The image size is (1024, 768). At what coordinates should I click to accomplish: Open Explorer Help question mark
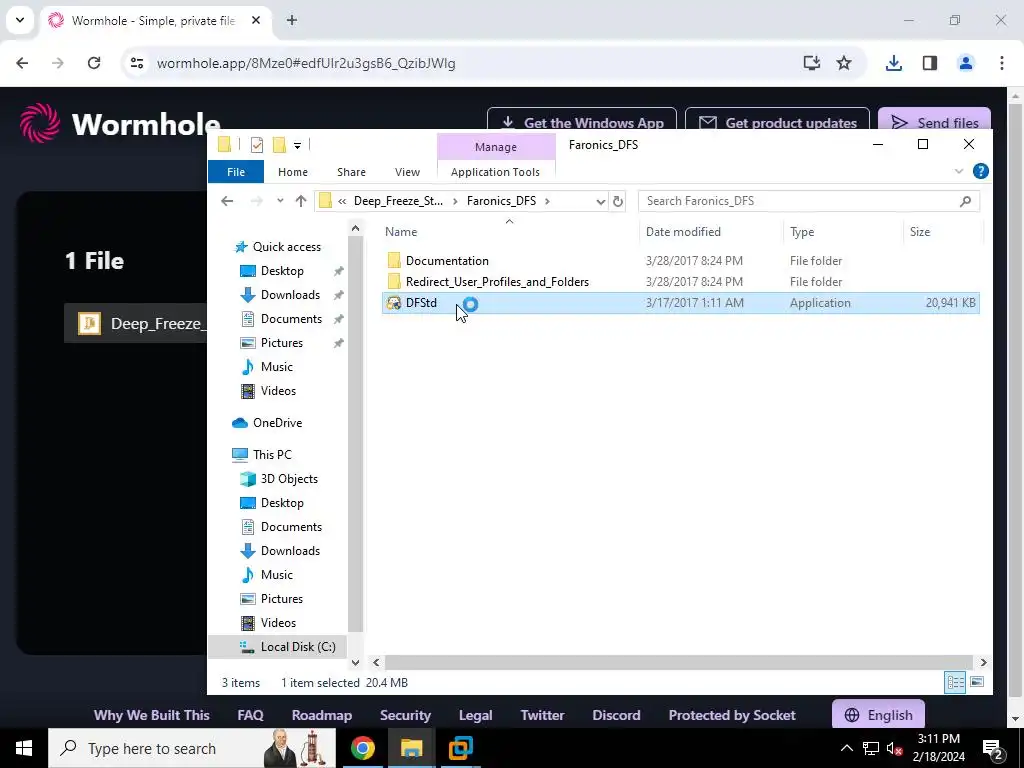[x=980, y=171]
